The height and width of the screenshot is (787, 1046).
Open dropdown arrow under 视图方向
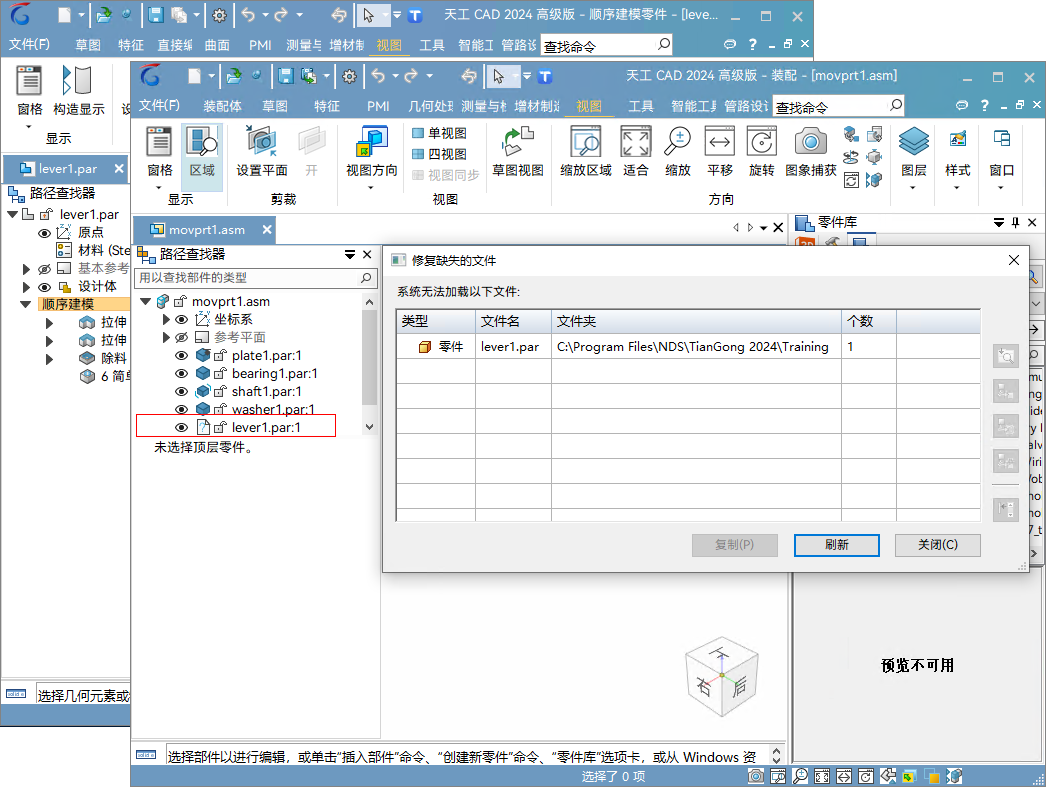click(x=371, y=188)
